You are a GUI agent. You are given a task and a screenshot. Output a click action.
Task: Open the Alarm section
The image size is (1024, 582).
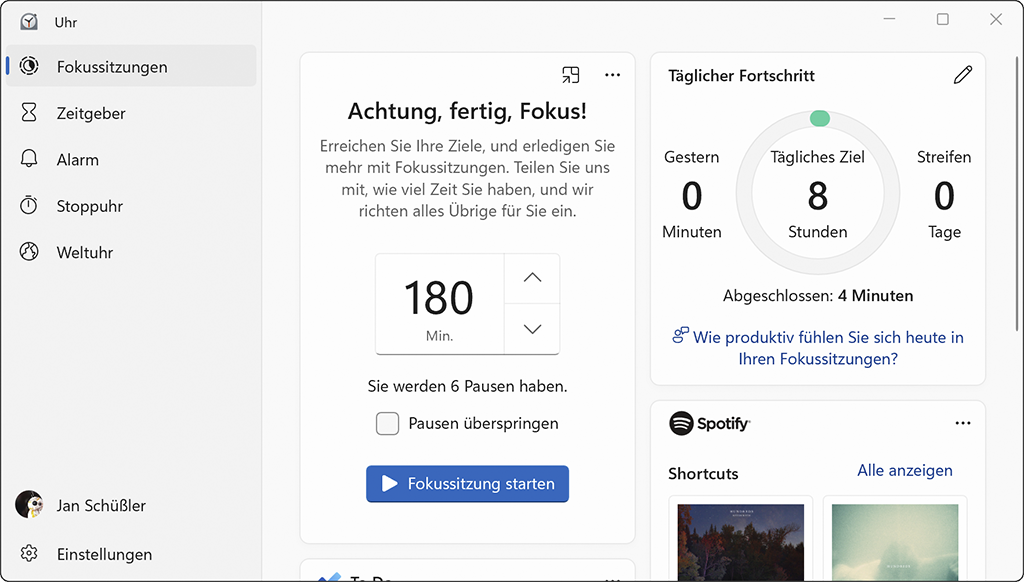coord(77,160)
